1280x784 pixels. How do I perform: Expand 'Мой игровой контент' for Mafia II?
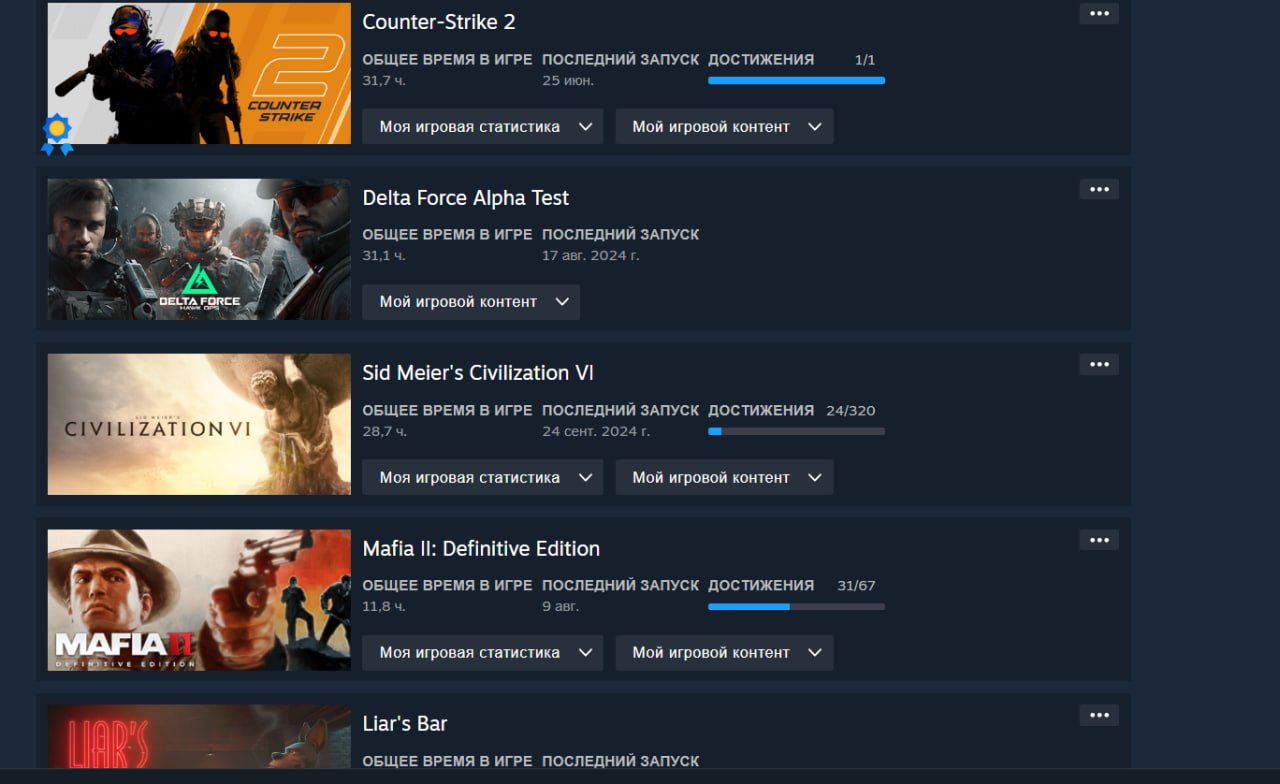tap(724, 653)
